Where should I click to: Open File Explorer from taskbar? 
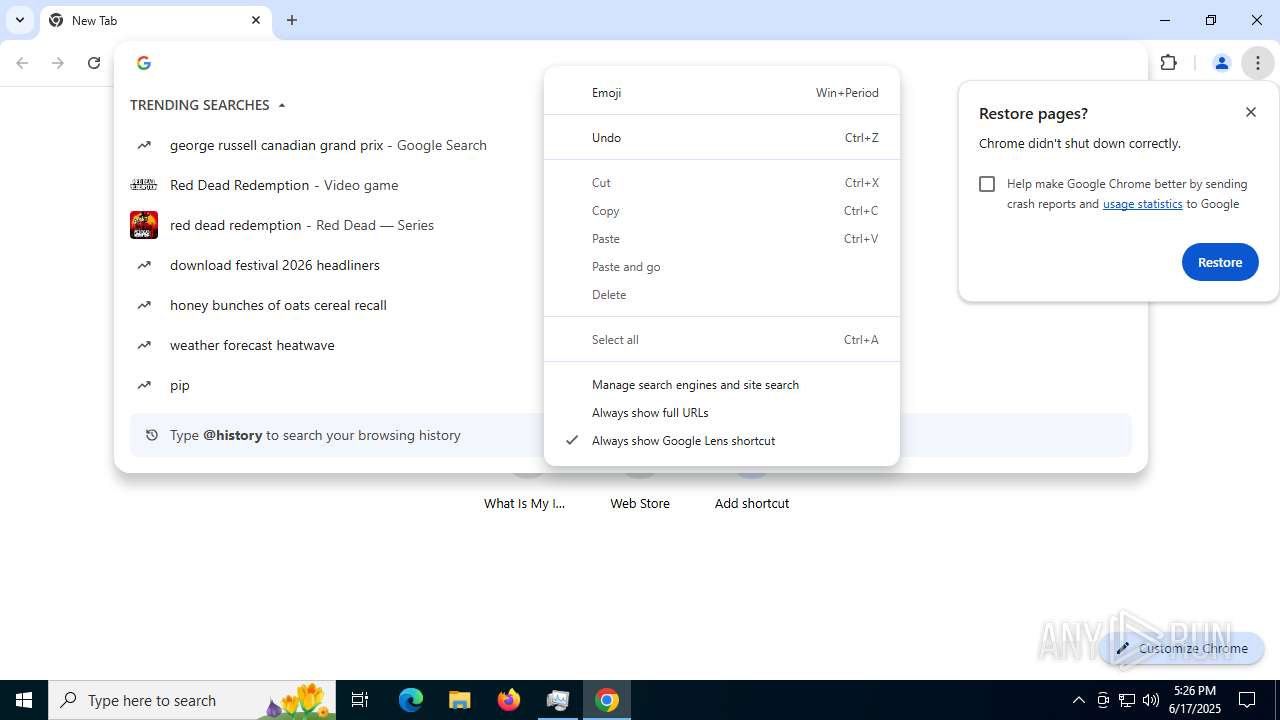click(460, 700)
